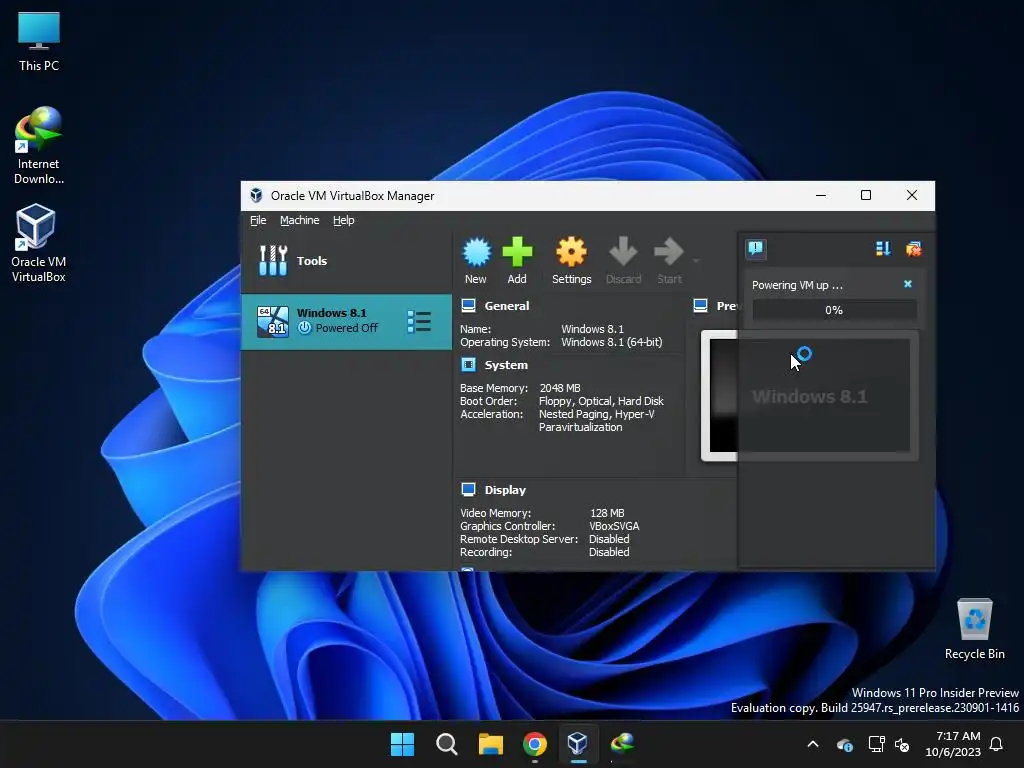Click Floppy, Optical, Hard Disk boot order

point(601,401)
